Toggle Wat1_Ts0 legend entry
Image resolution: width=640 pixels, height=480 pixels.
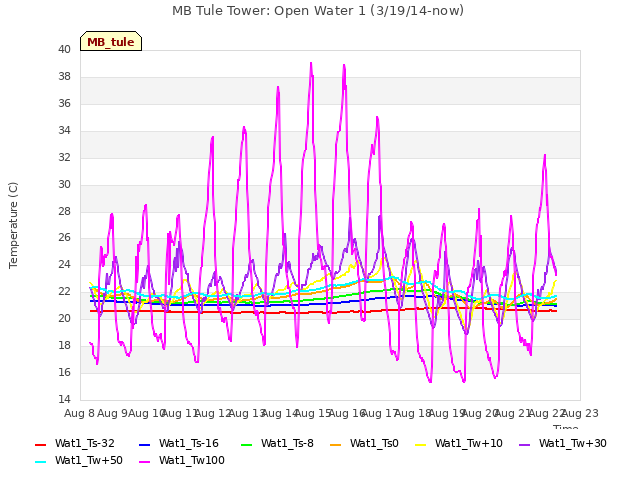click(364, 444)
